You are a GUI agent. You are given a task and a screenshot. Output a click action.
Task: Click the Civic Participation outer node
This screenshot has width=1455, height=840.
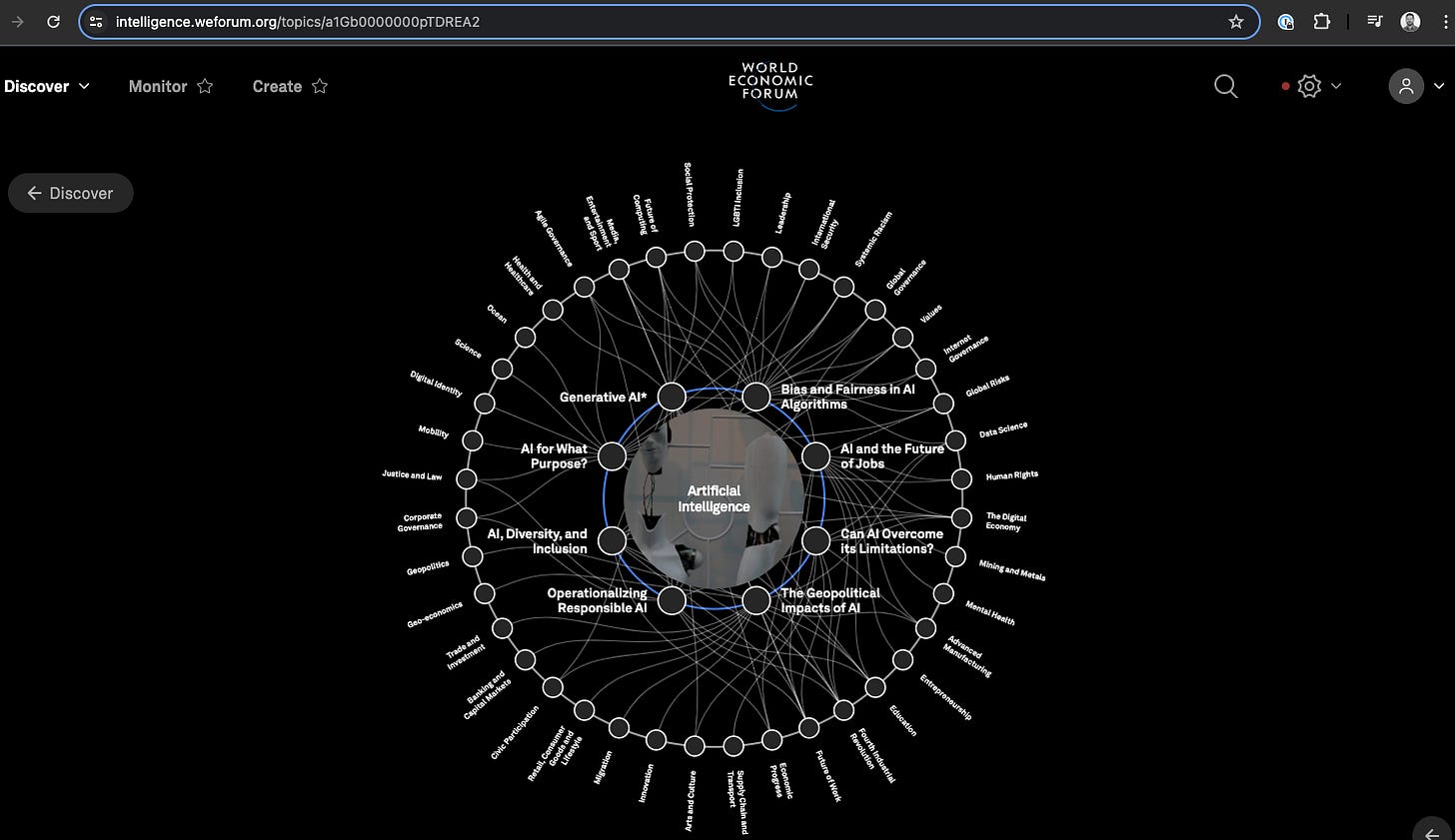[x=553, y=687]
